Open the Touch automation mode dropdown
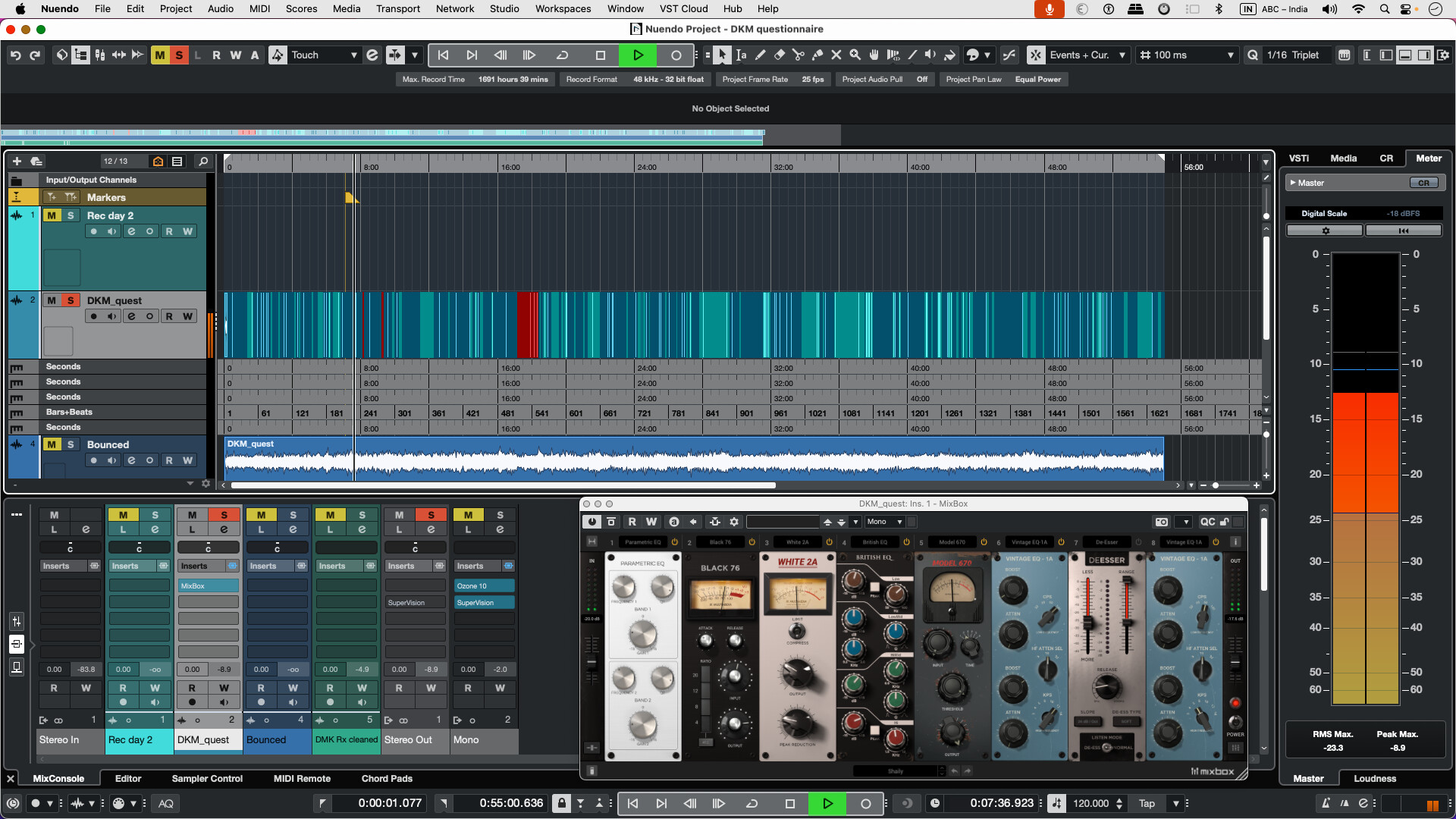The image size is (1456, 819). pyautogui.click(x=324, y=55)
